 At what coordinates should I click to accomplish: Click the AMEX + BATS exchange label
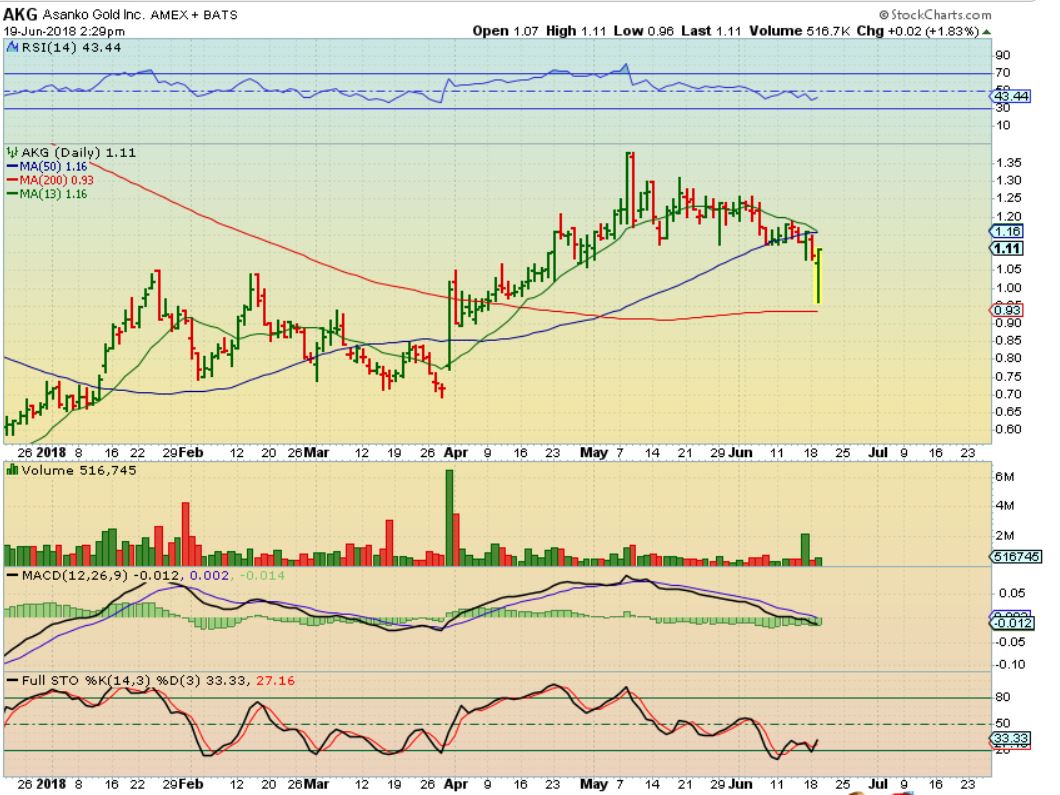(x=194, y=14)
